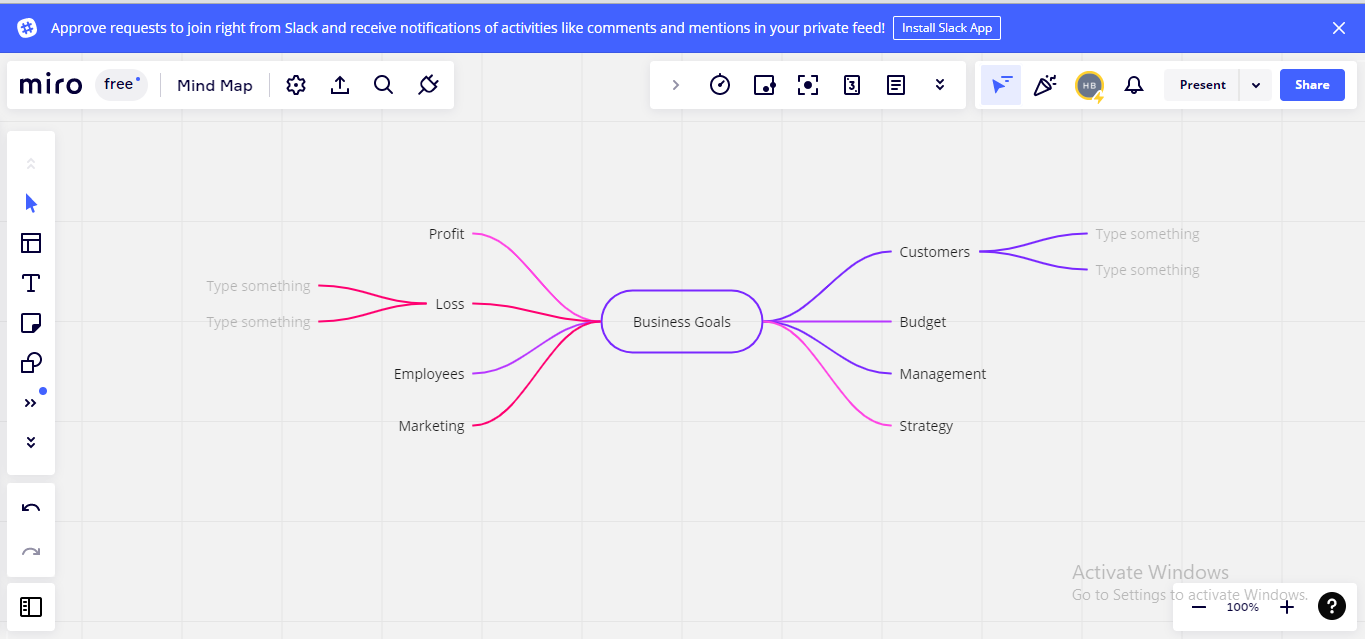
Task: Expand the Present options dropdown
Action: tap(1255, 85)
